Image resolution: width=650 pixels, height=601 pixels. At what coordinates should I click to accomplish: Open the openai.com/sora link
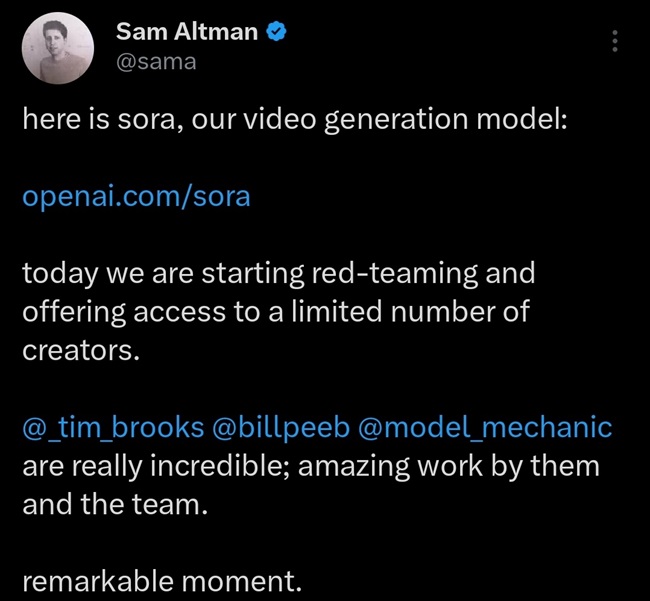point(136,195)
